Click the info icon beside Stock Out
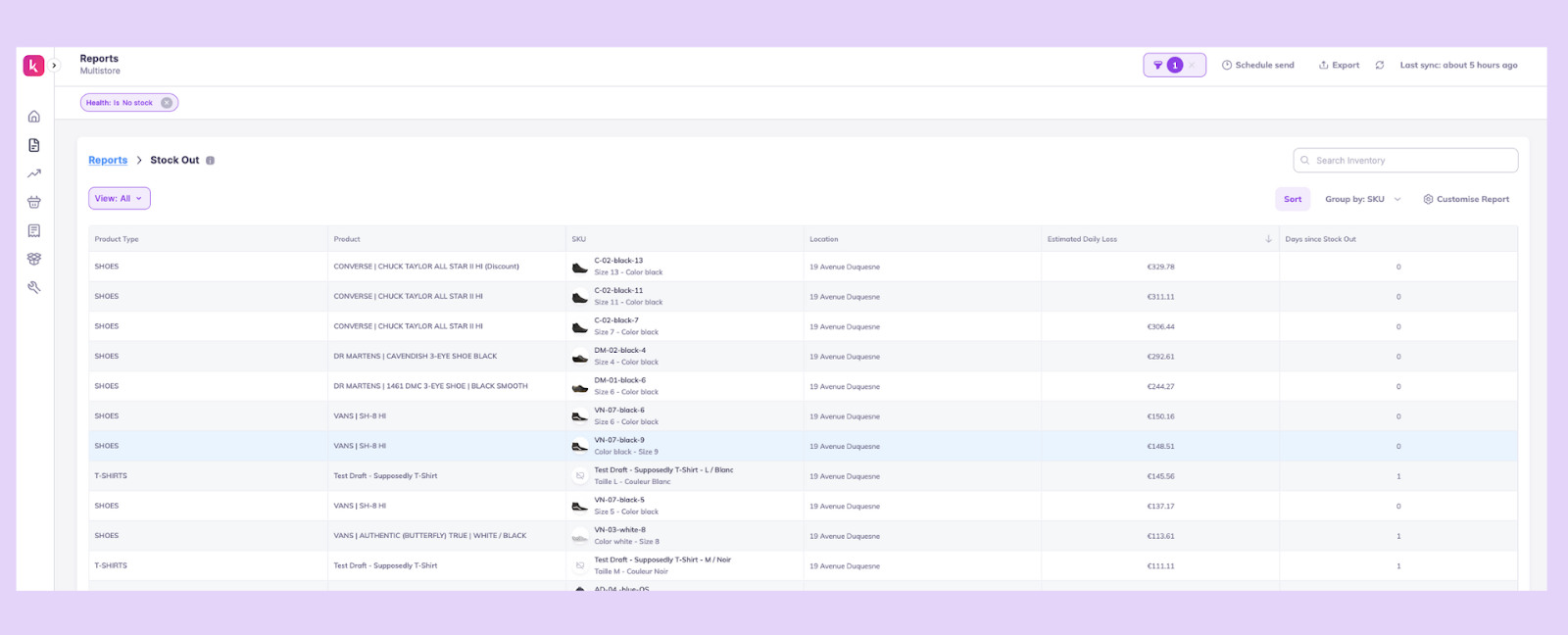 (x=210, y=161)
